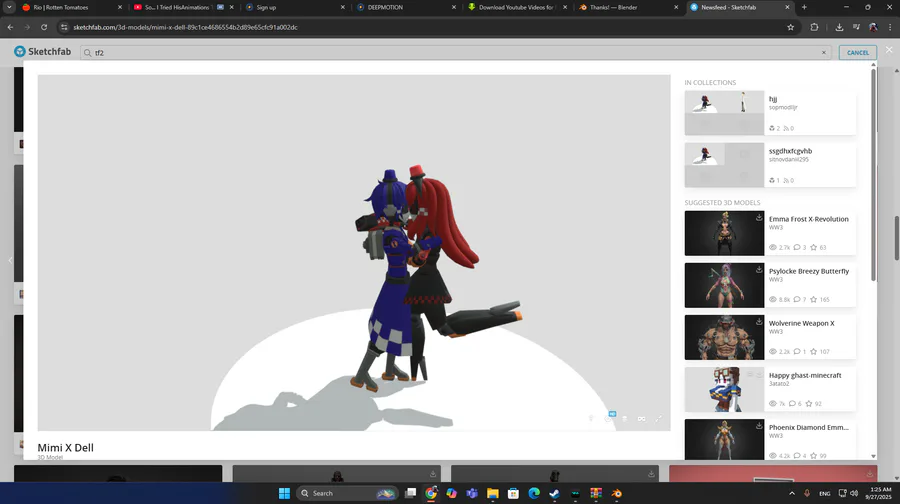Go to Sketchfab home via logo
900x504 pixels.
coord(43,52)
